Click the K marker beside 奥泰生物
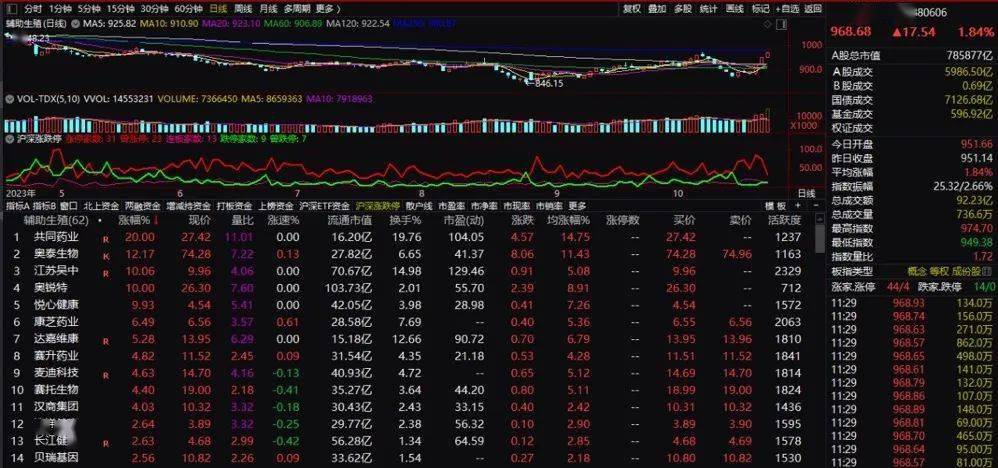 (x=105, y=255)
